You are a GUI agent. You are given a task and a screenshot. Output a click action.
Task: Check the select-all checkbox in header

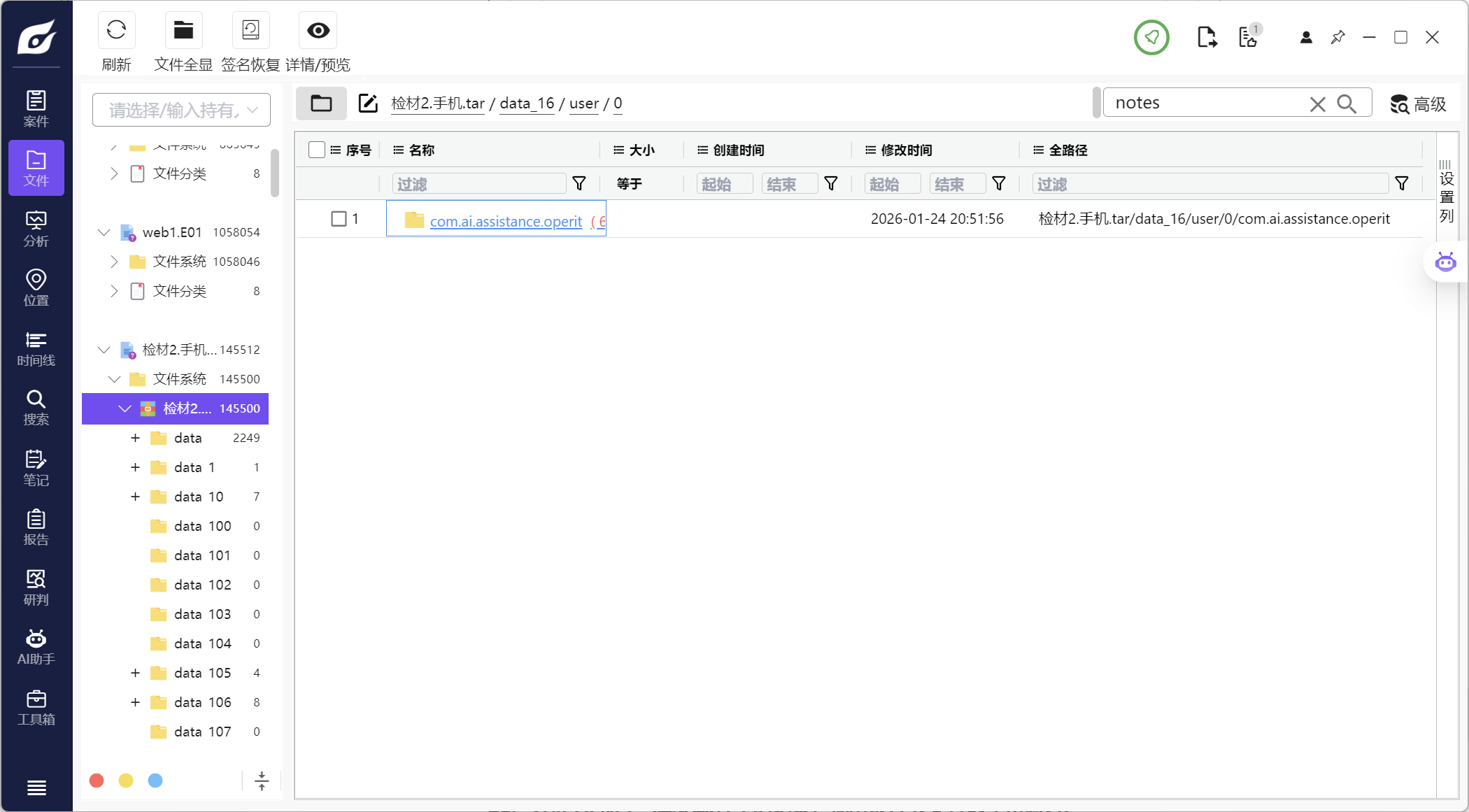(x=317, y=150)
